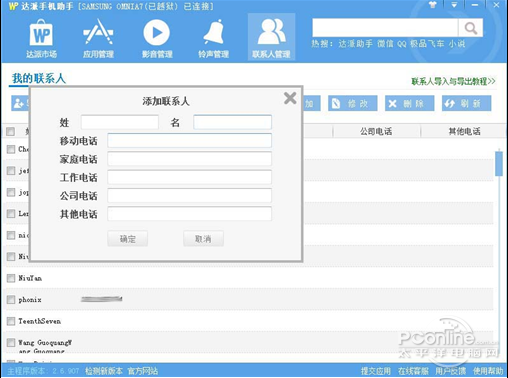508x378 pixels.
Task: Click the contact list scrollbar thumb
Action: point(499,163)
